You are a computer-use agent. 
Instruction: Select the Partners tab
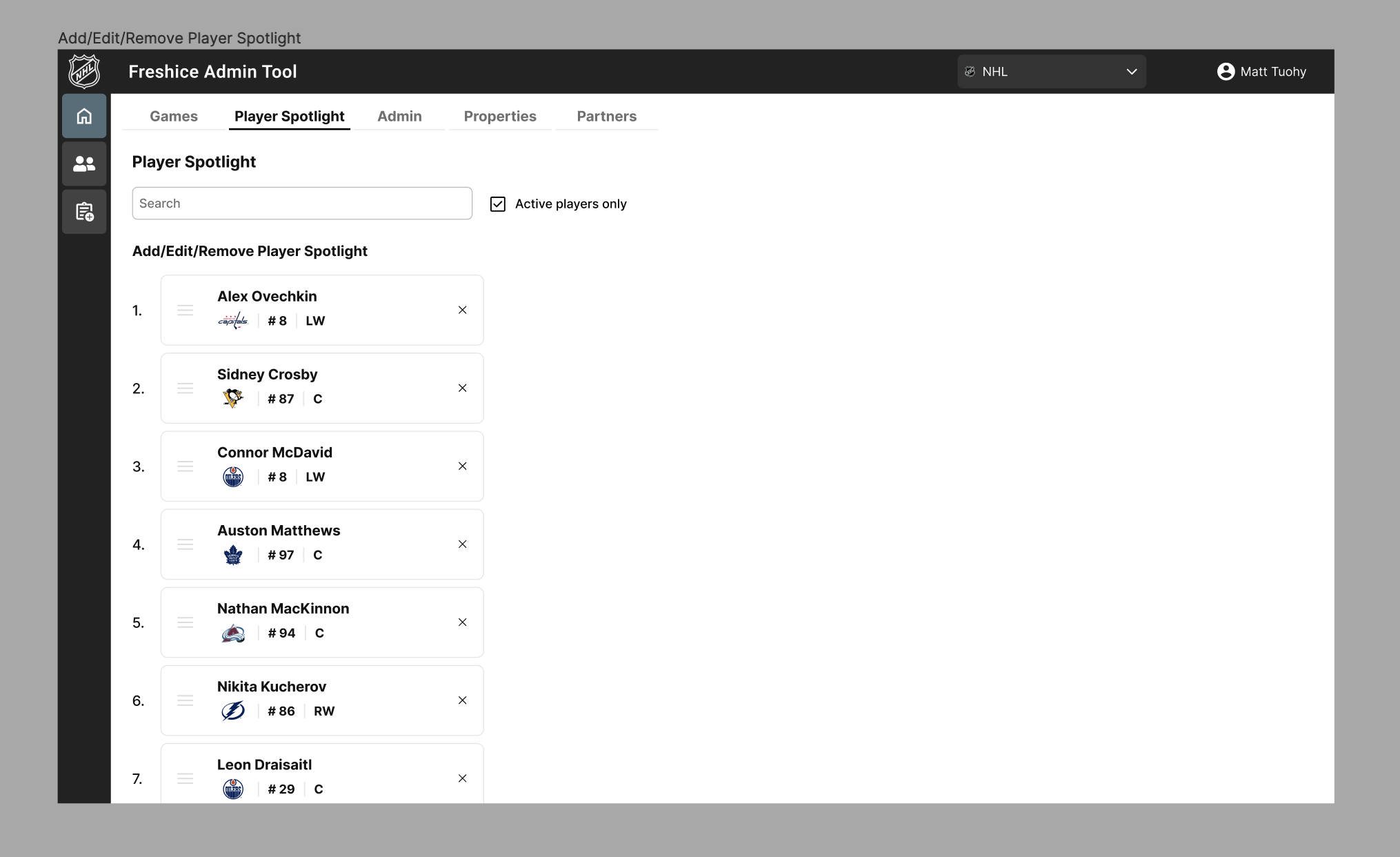606,116
